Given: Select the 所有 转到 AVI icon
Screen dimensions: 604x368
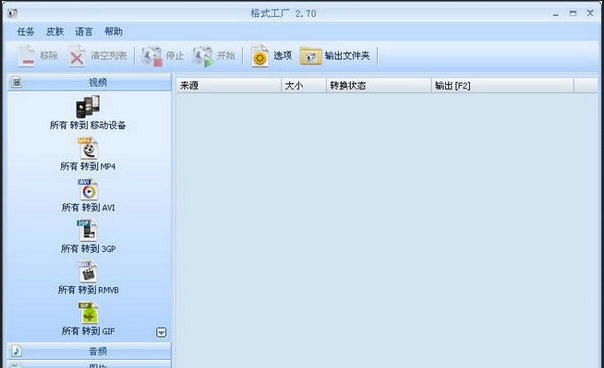Looking at the screenshot, I should 88,190.
